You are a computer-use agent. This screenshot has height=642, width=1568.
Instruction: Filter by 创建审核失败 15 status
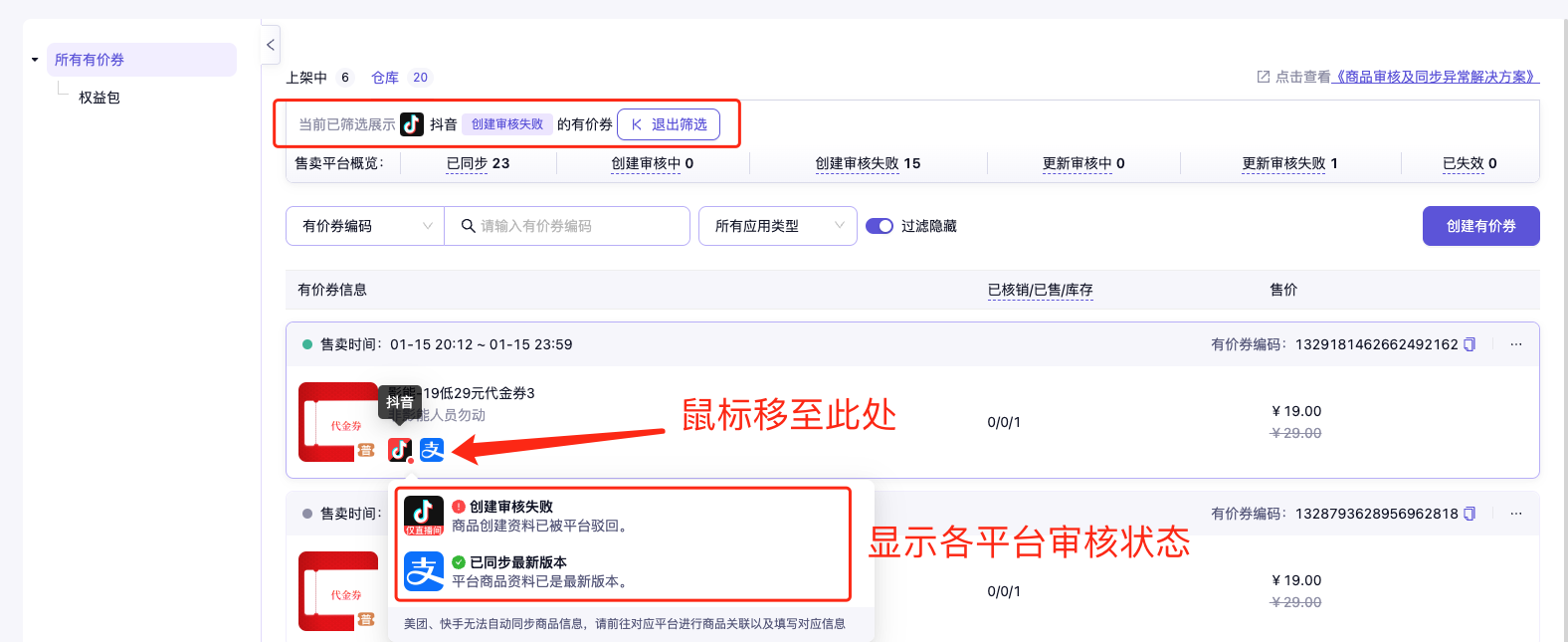click(868, 163)
